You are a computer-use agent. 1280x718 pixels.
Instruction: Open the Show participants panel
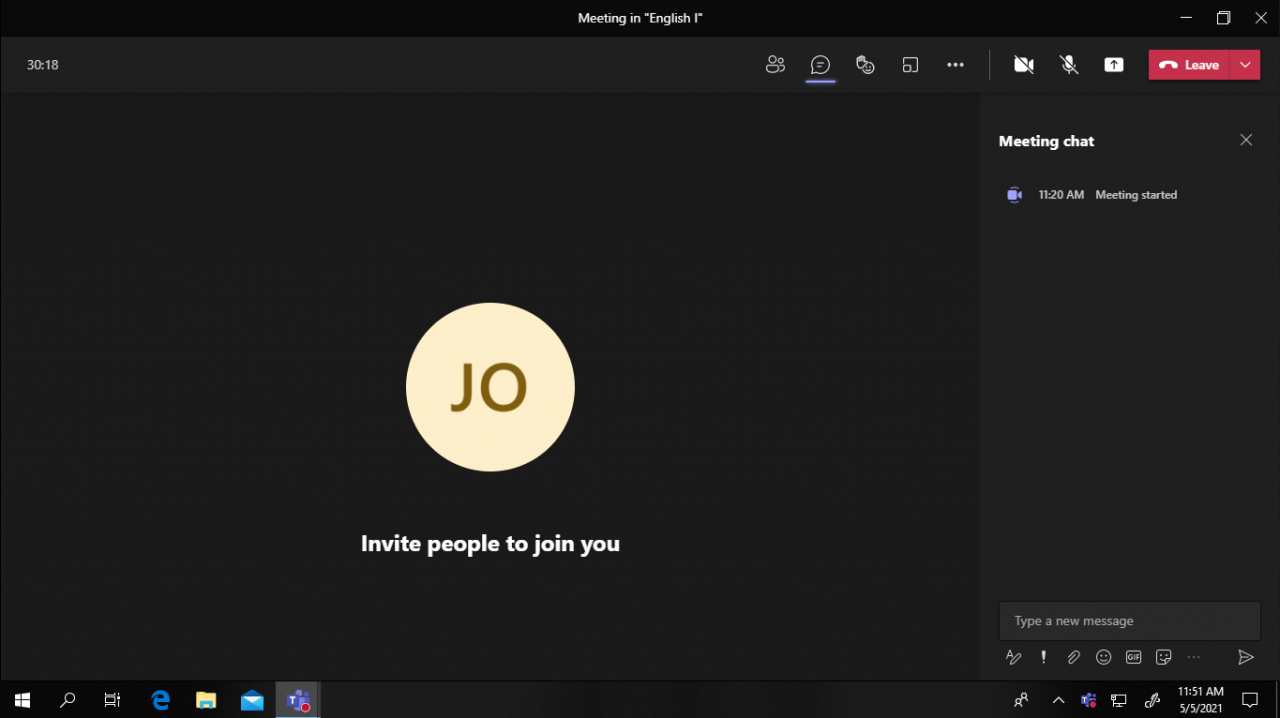[775, 65]
